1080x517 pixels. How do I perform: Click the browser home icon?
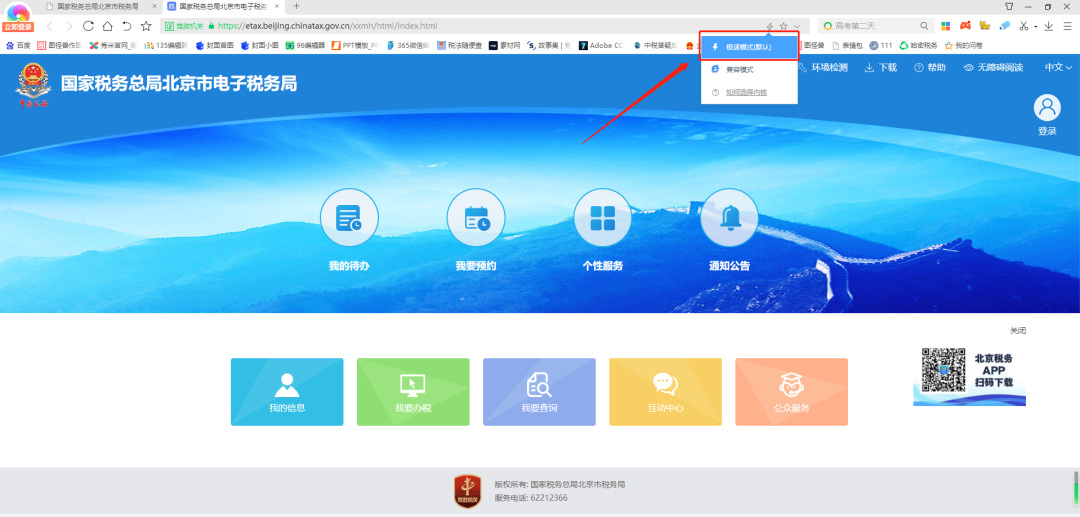(107, 26)
